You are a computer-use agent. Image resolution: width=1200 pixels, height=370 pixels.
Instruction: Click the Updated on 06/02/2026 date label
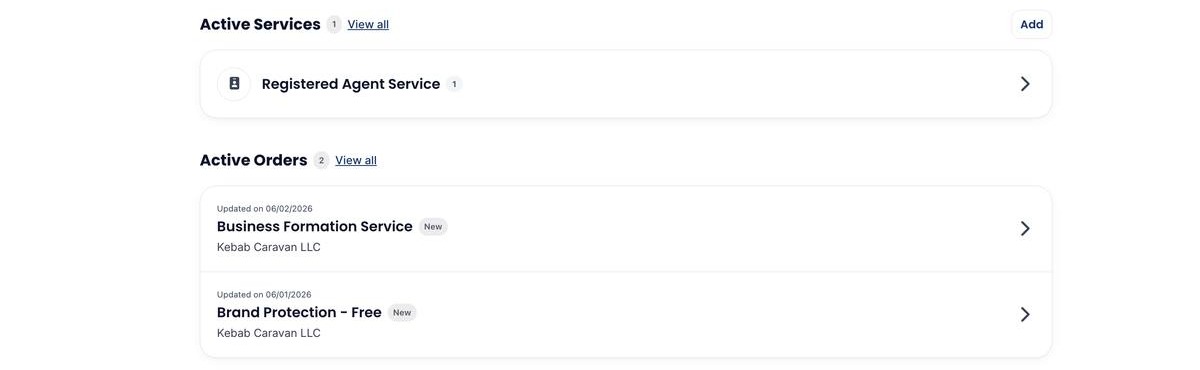coord(265,209)
